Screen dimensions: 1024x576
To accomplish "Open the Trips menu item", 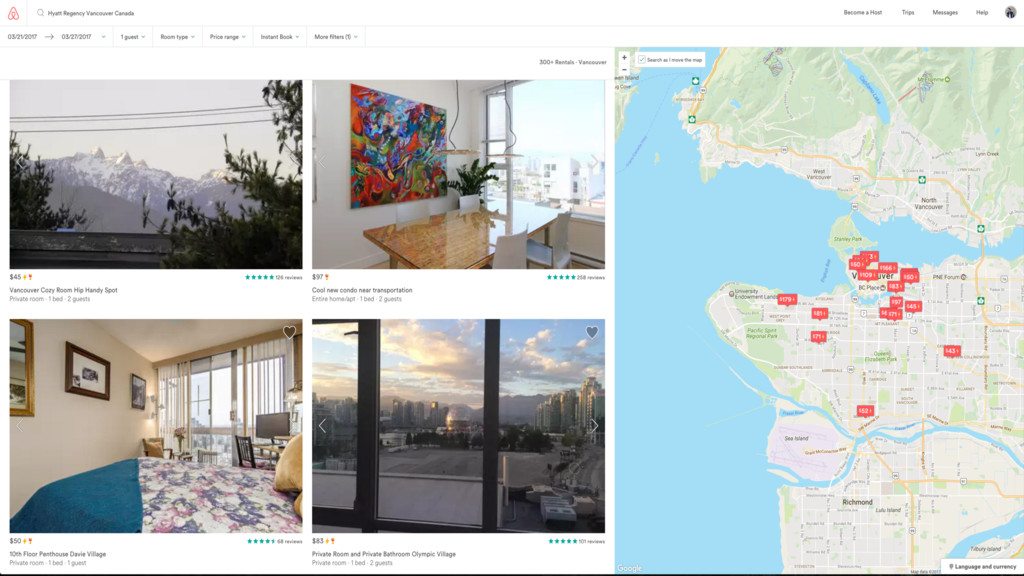I will [908, 12].
